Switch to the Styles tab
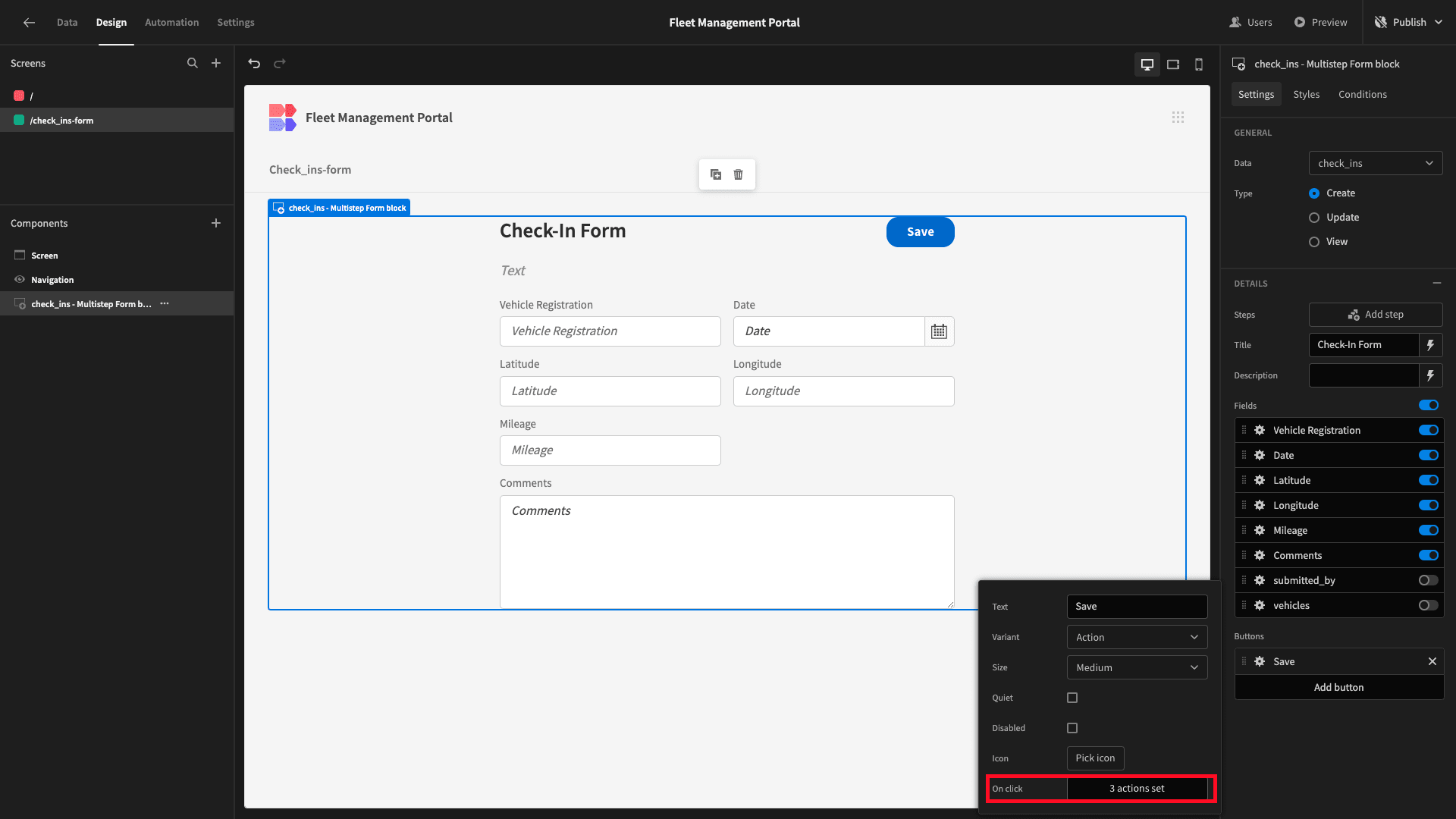Viewport: 1456px width, 819px height. point(1307,94)
